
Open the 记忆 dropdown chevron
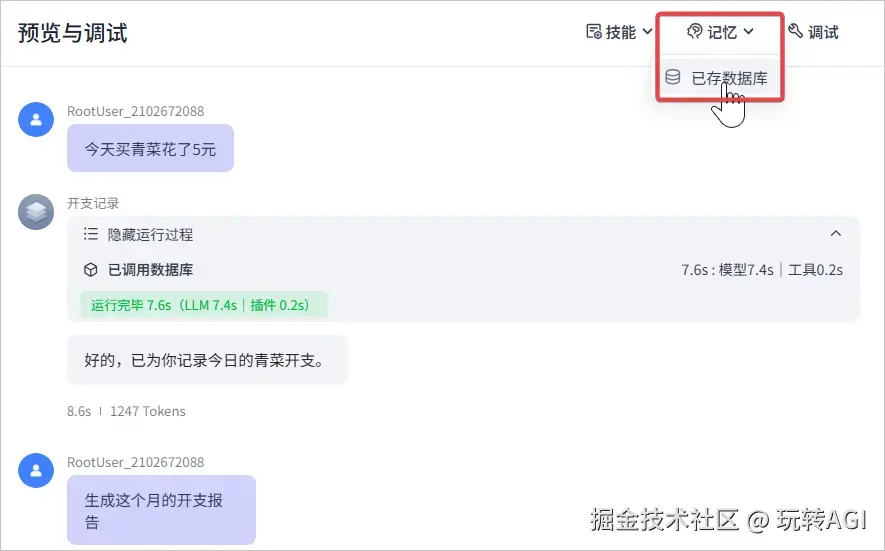(748, 32)
